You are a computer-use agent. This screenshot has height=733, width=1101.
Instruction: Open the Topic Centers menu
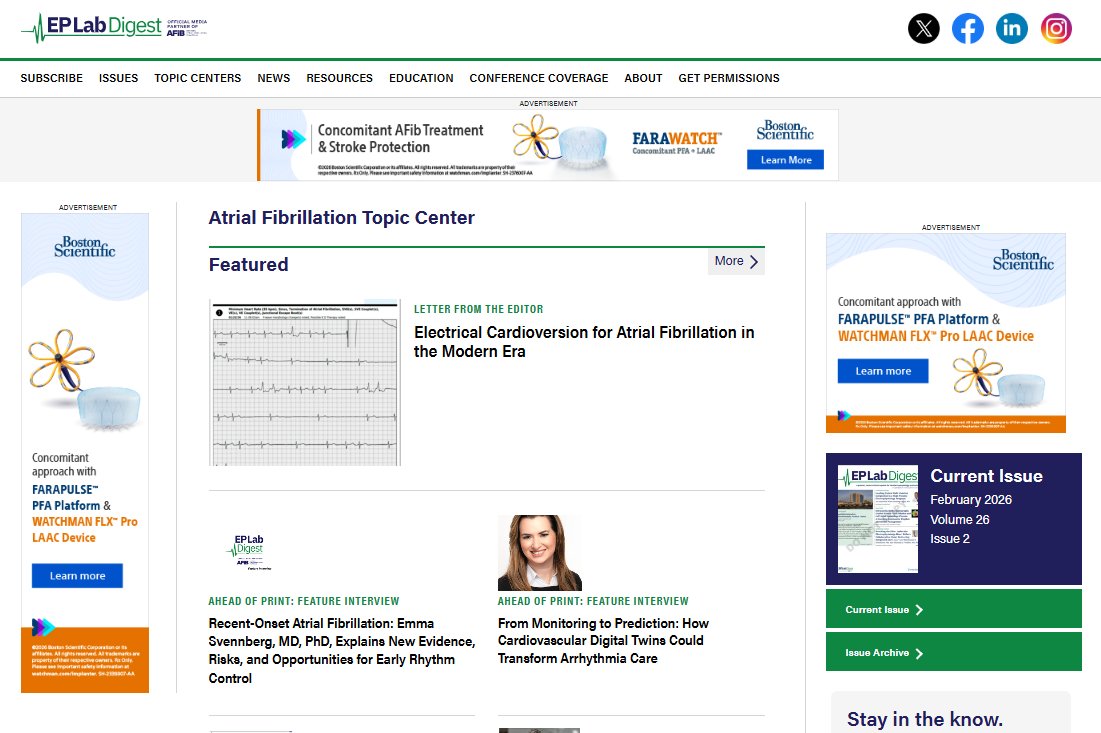(197, 78)
